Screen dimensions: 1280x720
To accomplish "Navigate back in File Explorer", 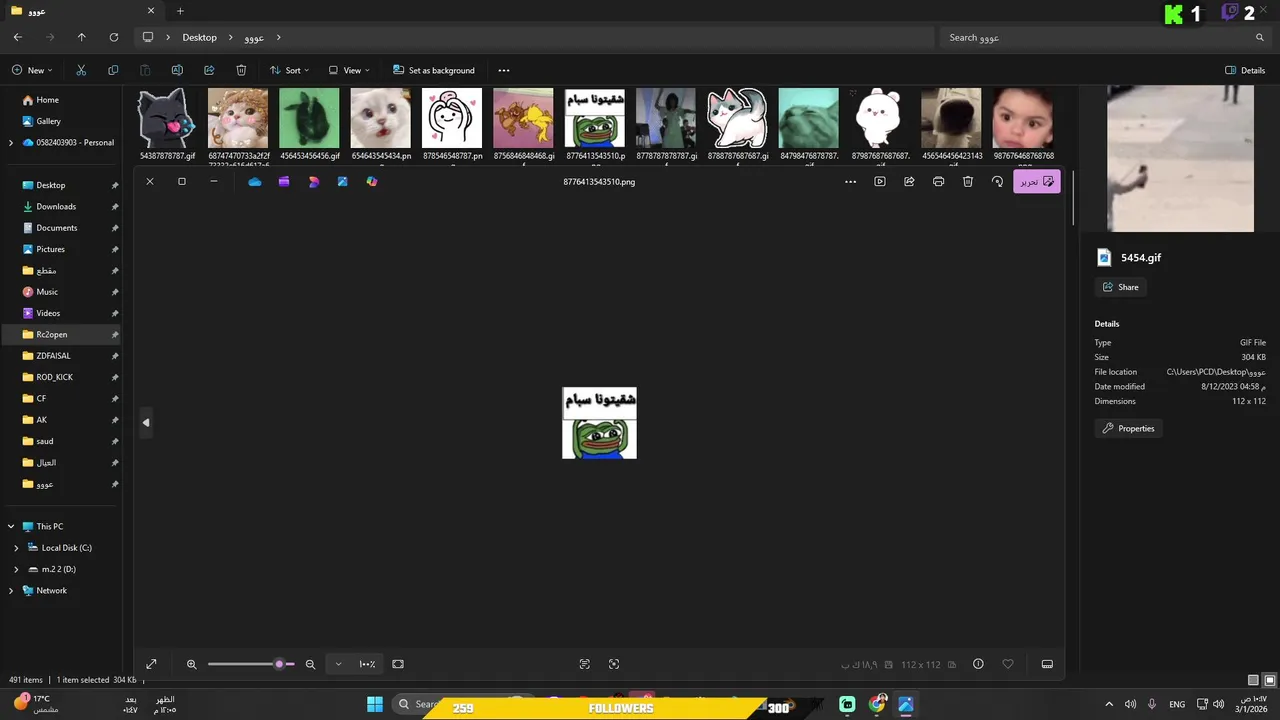I will click(x=17, y=37).
